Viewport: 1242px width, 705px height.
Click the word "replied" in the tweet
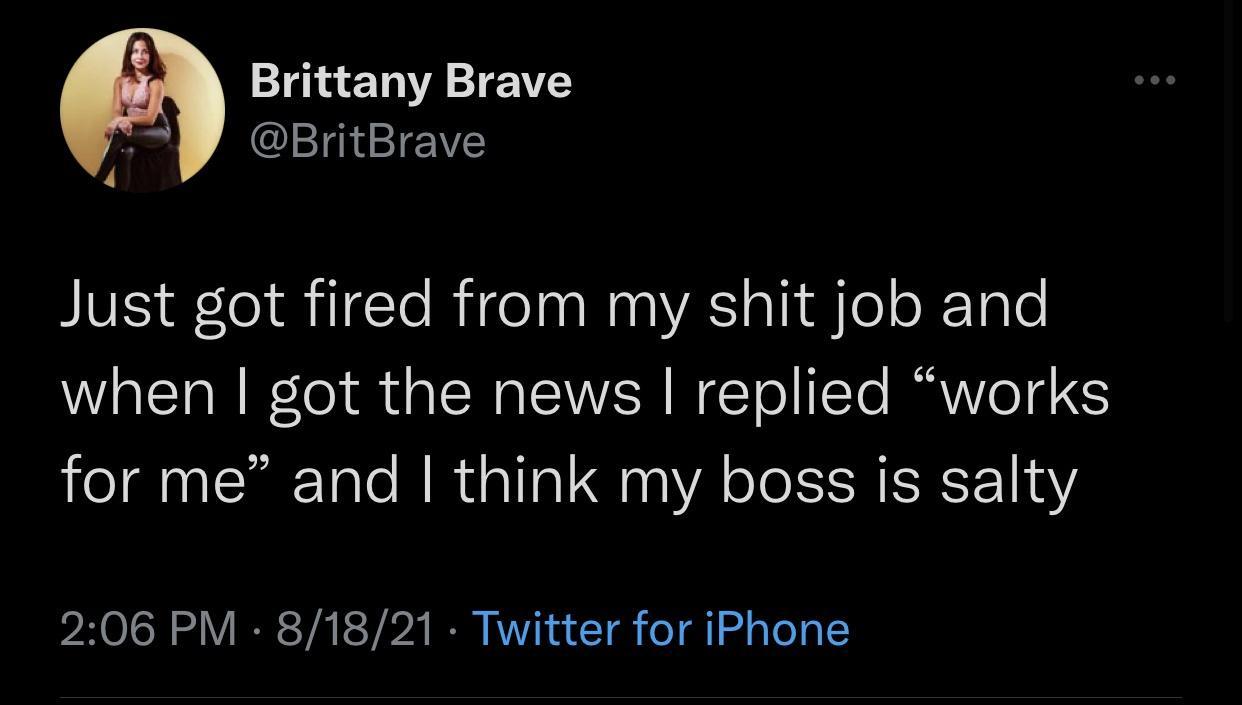793,392
